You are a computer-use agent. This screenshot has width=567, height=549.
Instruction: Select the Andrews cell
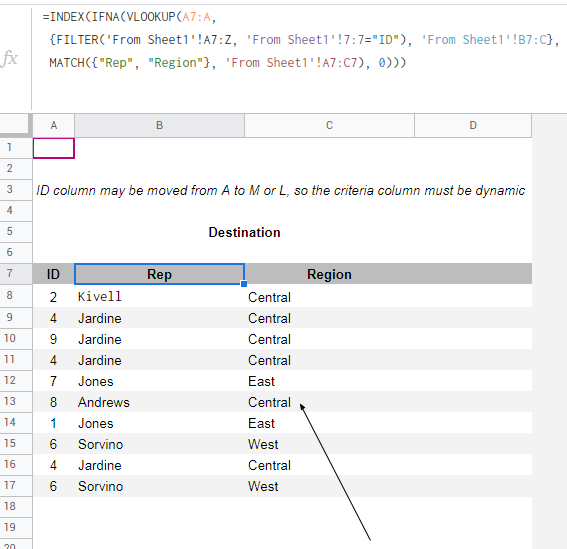pyautogui.click(x=159, y=402)
